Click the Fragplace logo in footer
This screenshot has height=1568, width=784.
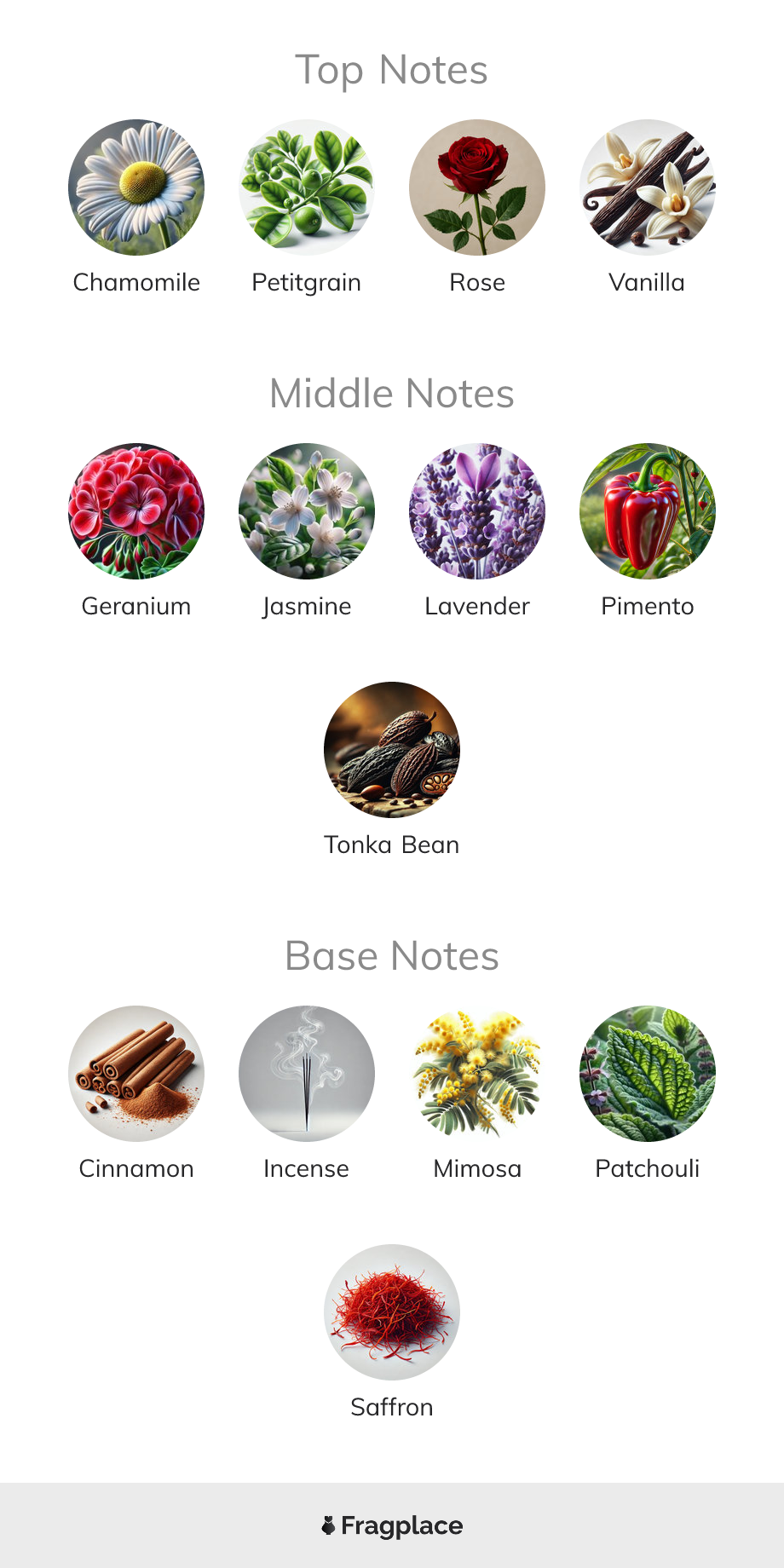pos(392,1525)
